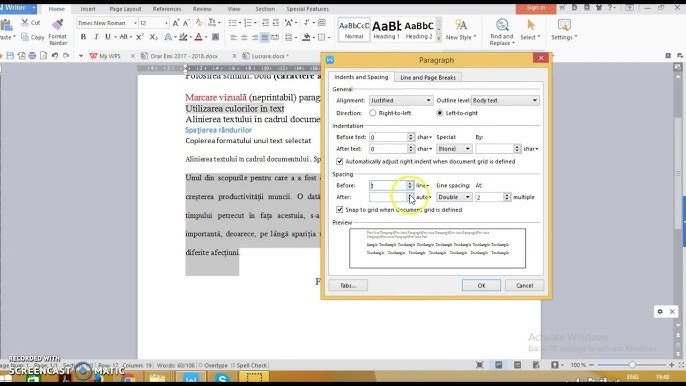
Task: Switch to Line and Page Breaks tab
Action: pyautogui.click(x=428, y=77)
